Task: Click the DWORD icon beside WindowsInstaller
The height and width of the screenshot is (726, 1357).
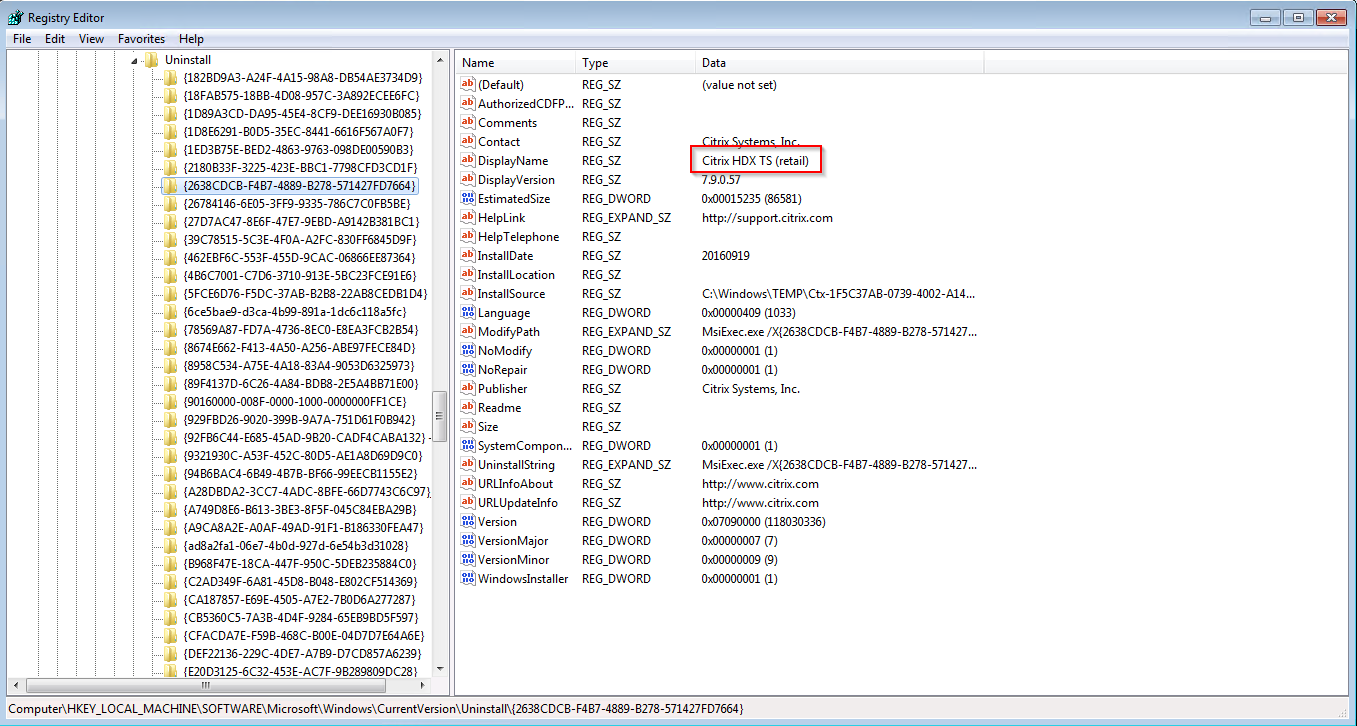Action: click(x=467, y=579)
